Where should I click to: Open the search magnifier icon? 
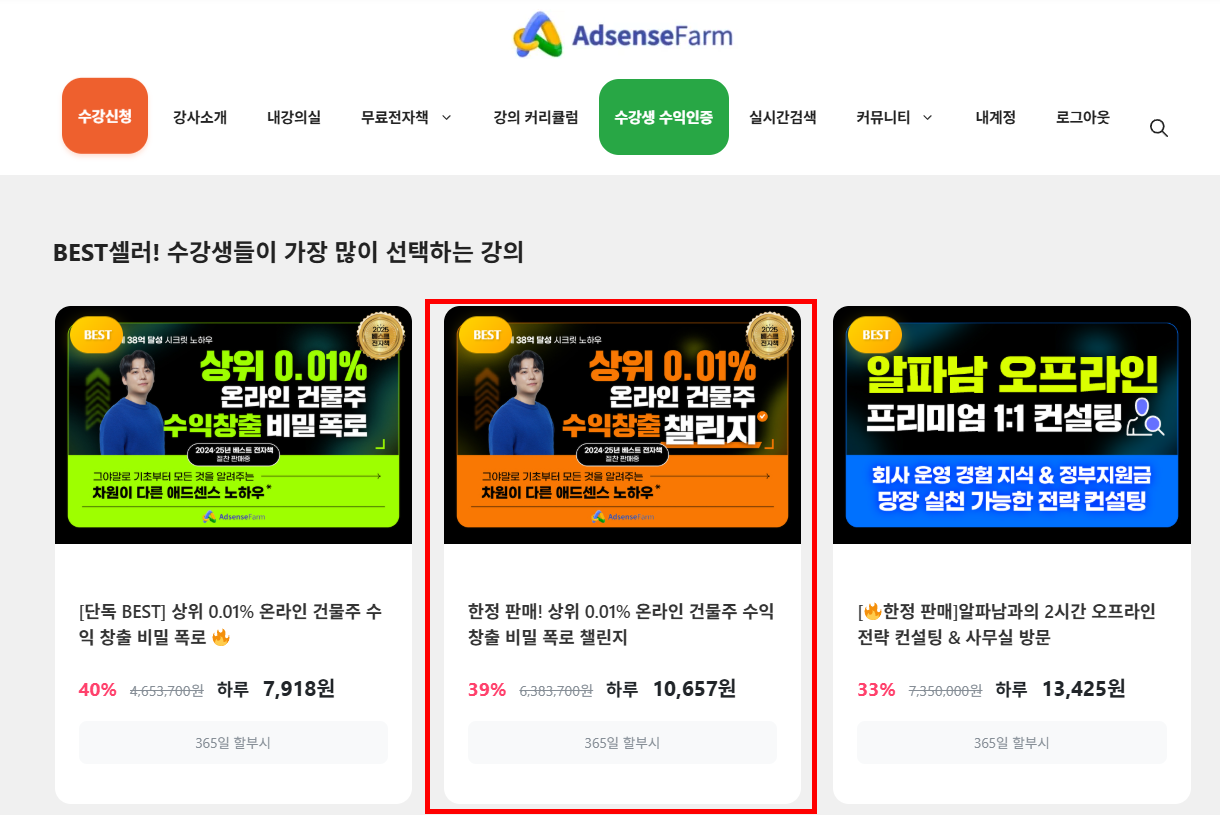pos(1159,128)
